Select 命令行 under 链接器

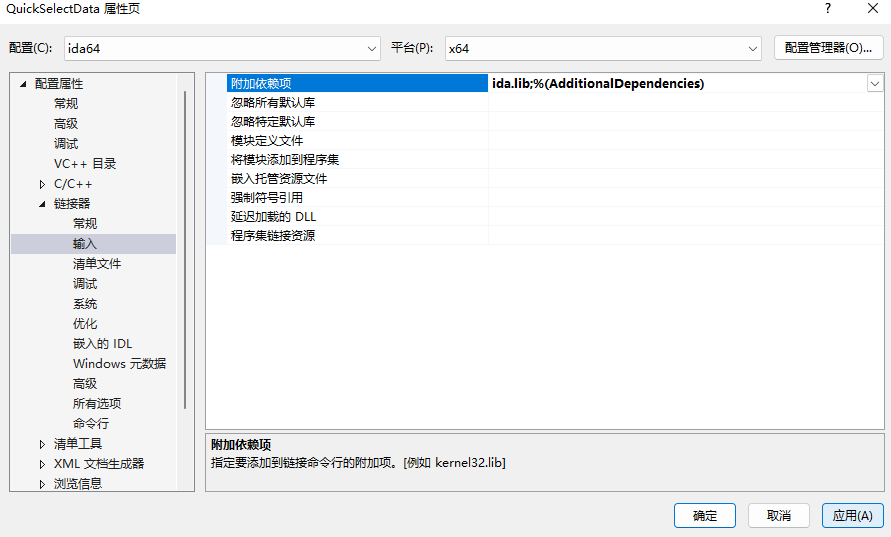point(91,423)
